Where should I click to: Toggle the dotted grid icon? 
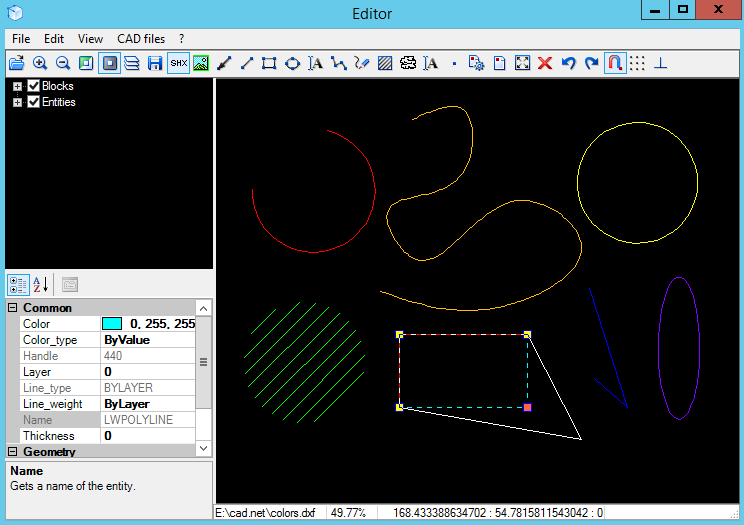tap(637, 63)
